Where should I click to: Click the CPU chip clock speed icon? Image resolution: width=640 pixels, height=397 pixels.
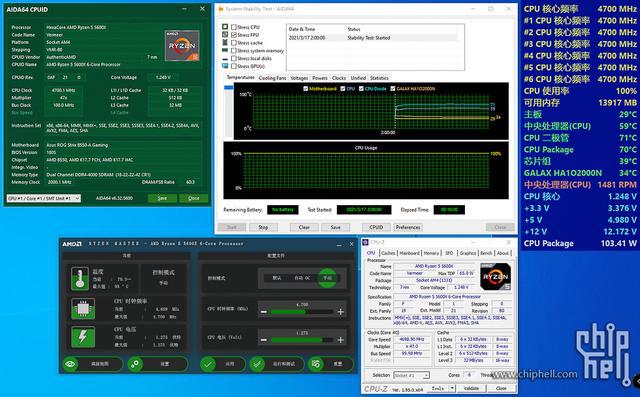coord(83,309)
